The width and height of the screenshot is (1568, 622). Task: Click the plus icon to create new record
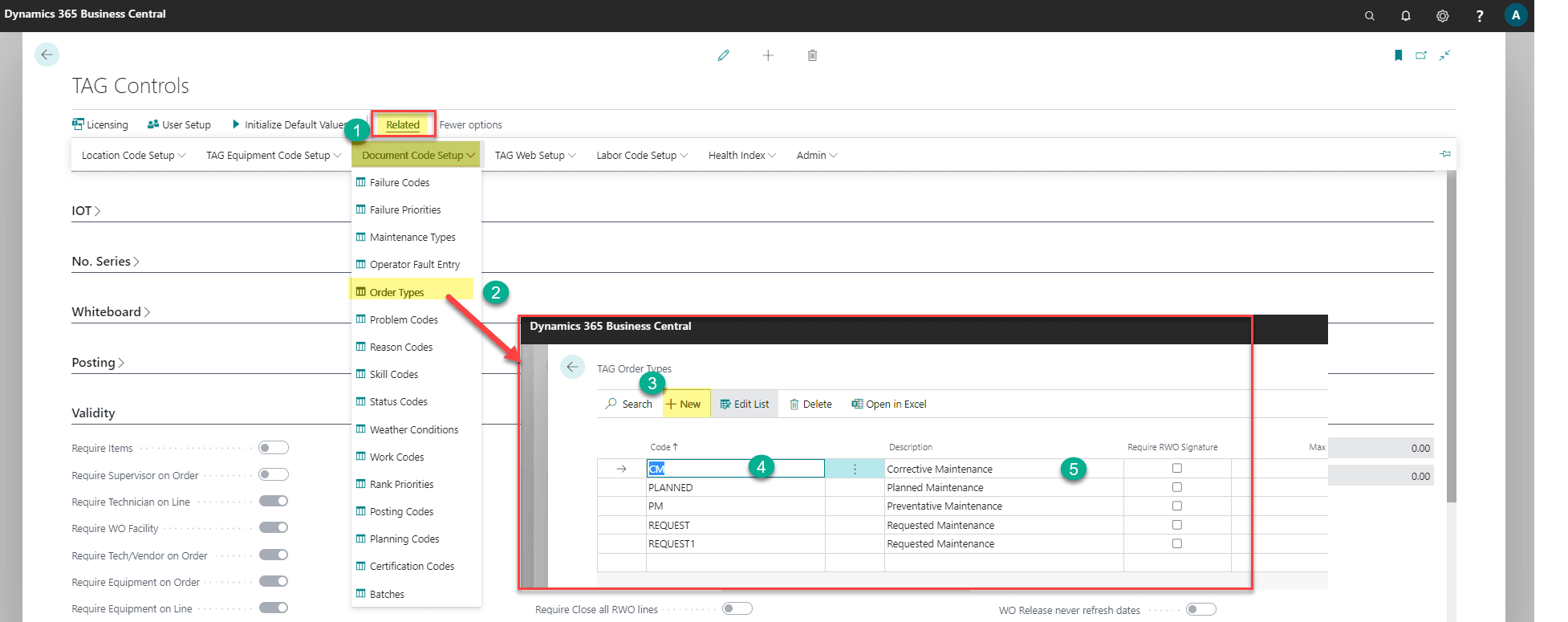(x=768, y=55)
